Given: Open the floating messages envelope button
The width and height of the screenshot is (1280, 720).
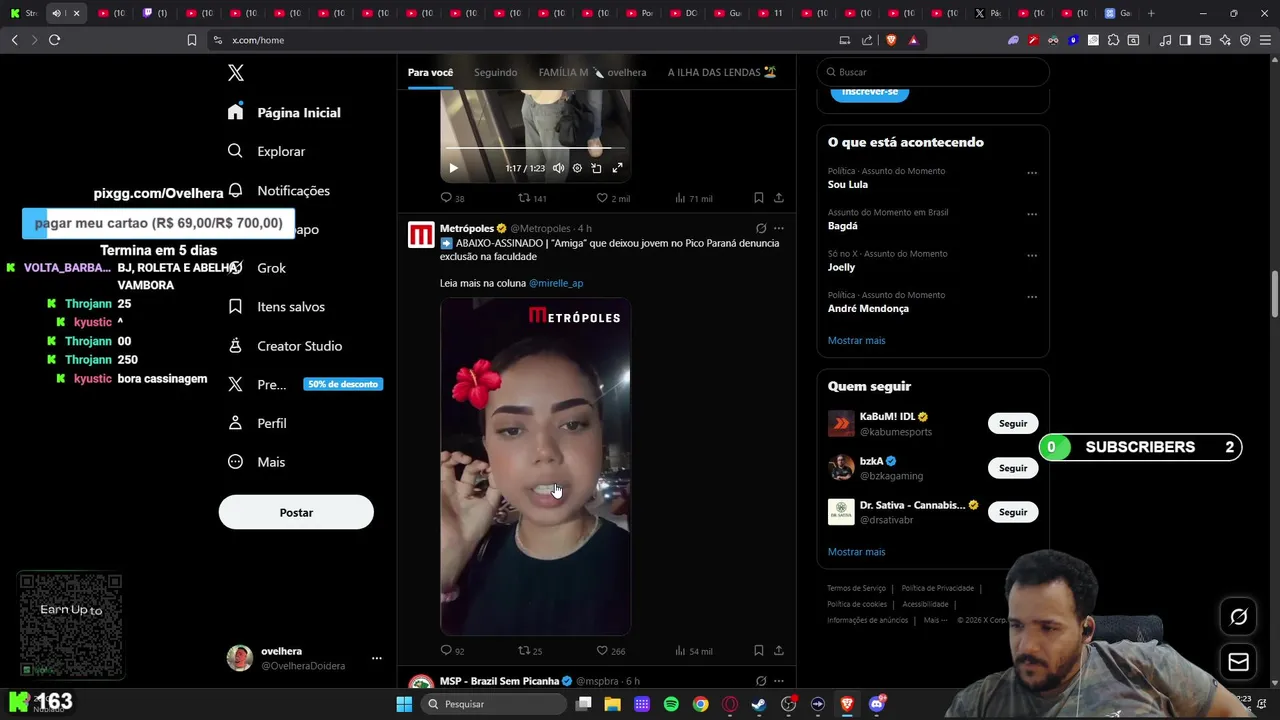Looking at the screenshot, I should coord(1238,662).
